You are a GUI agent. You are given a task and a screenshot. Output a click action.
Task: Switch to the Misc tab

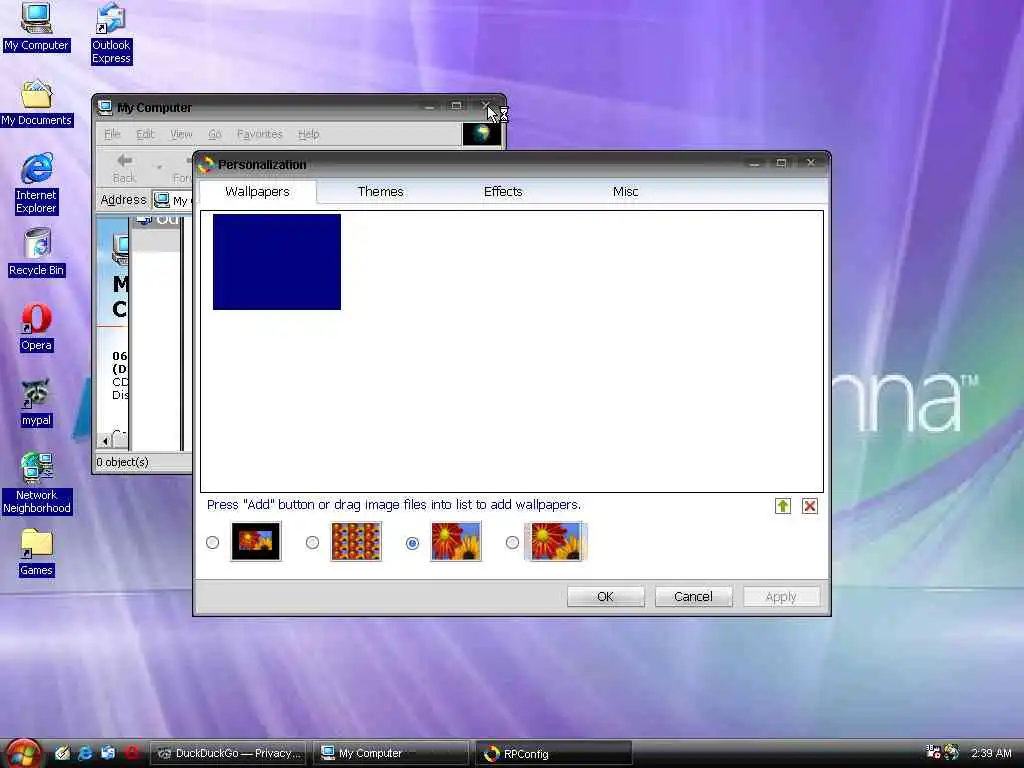[x=625, y=191]
